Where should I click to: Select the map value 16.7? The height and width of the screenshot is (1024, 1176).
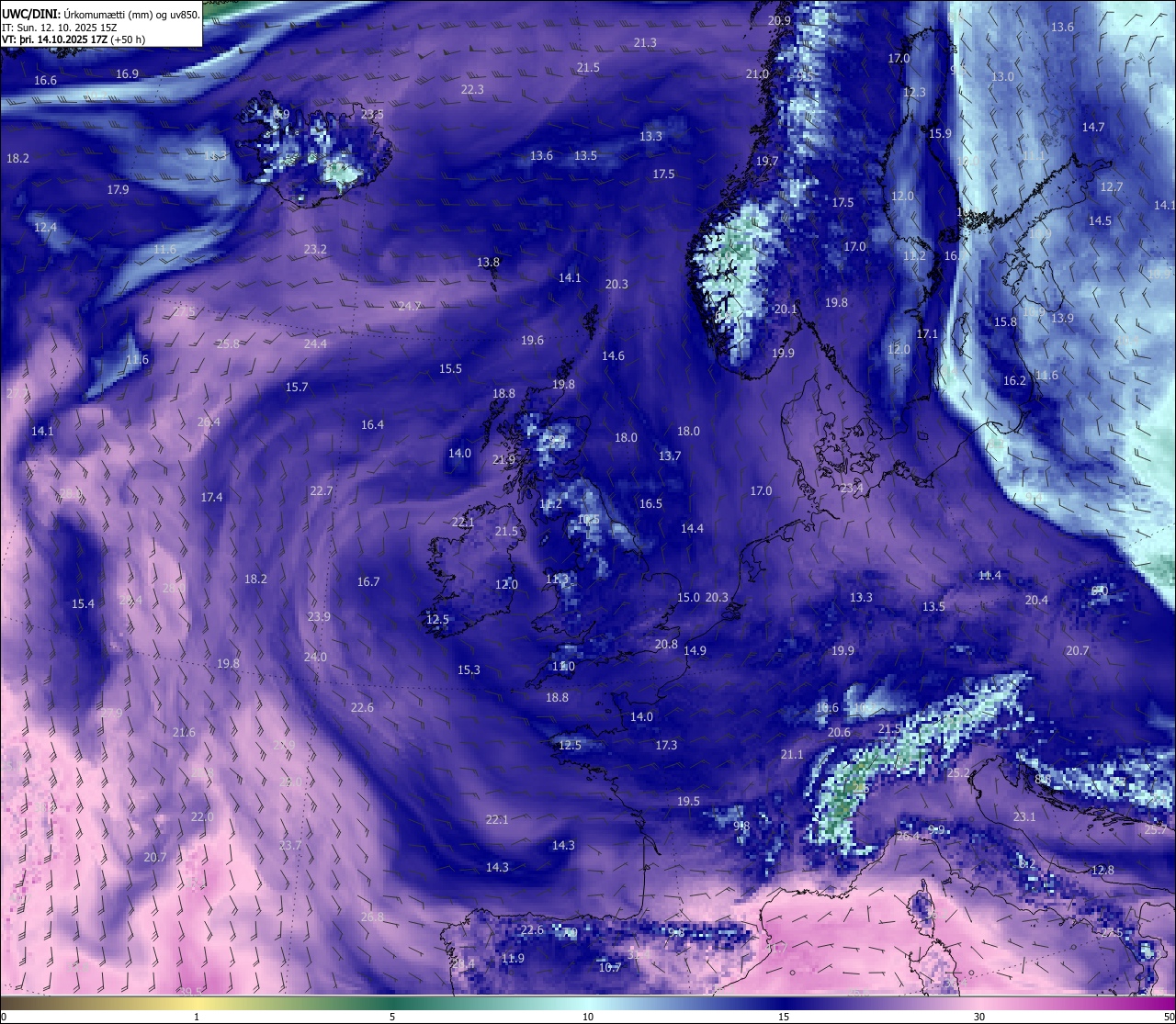[x=368, y=582]
